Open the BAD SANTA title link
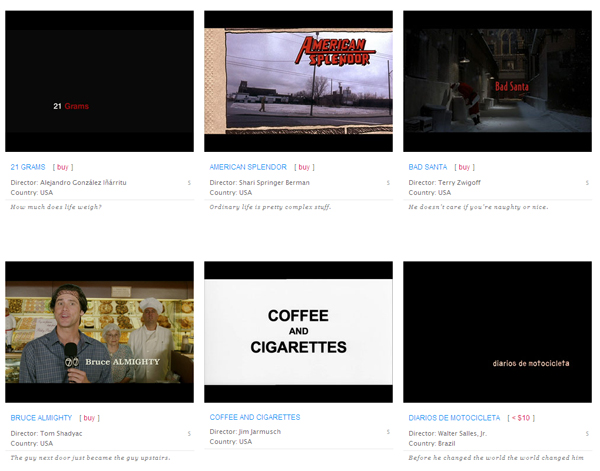Screen dimensions: 600x471 tap(428, 167)
